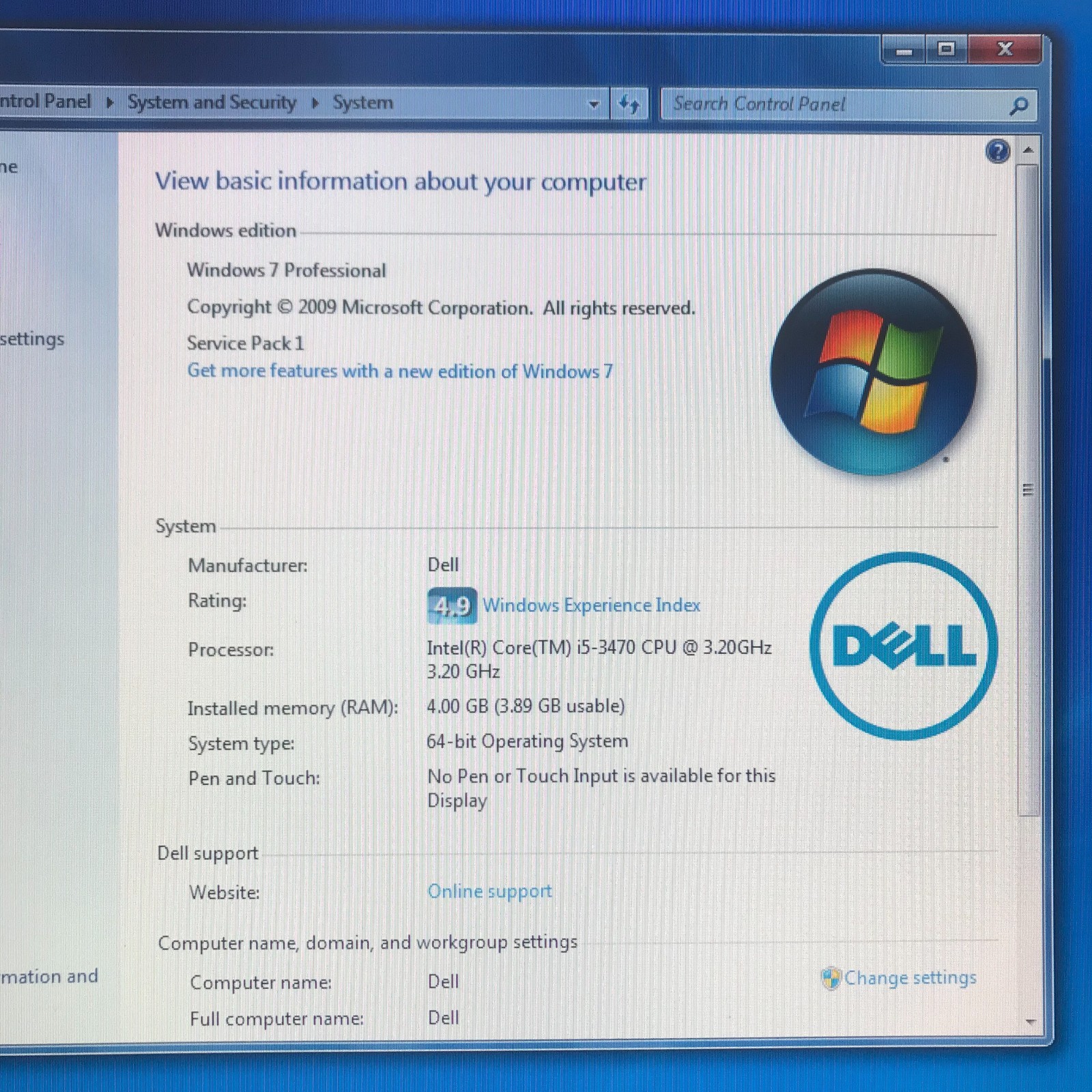Go to the System and Security breadcrumb
Screen dimensions: 1092x1092
[x=212, y=102]
